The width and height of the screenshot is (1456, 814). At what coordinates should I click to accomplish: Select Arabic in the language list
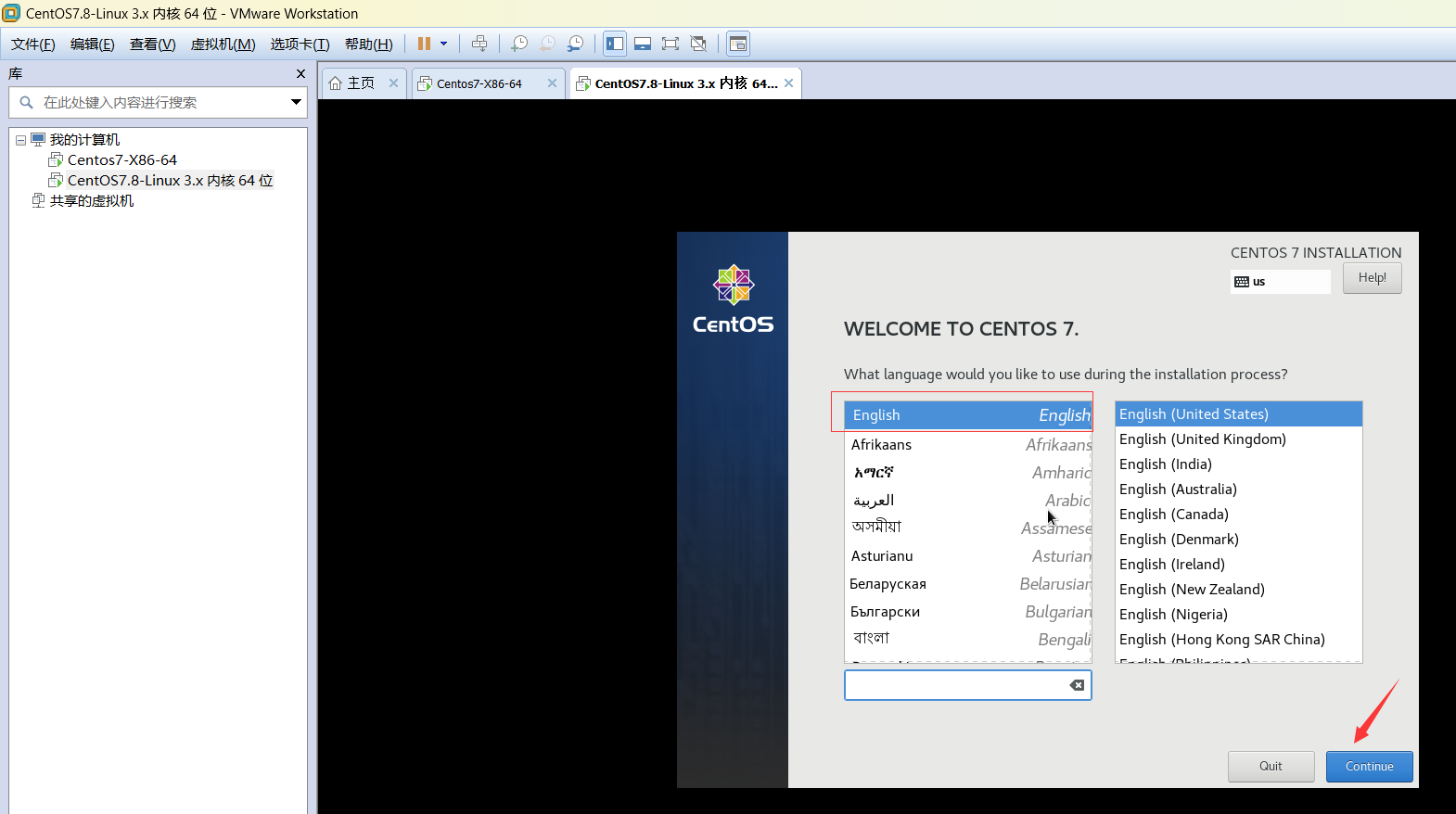(x=968, y=501)
